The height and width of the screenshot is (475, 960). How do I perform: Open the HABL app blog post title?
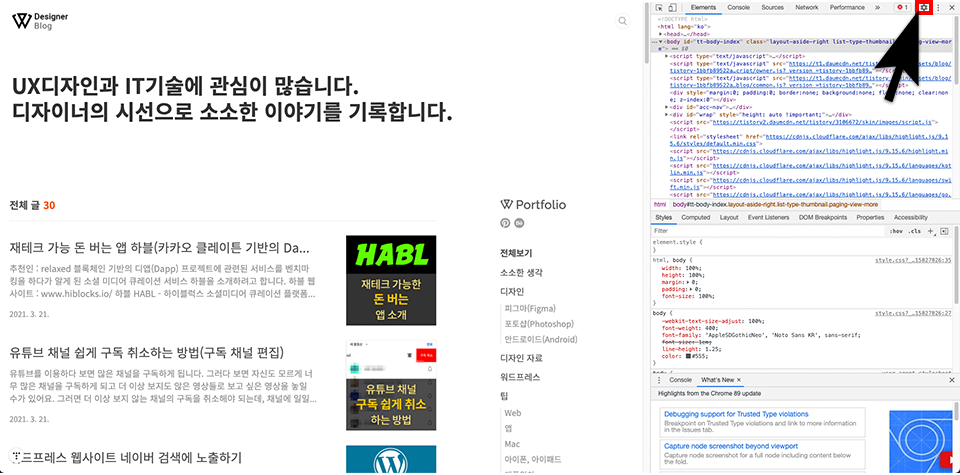coord(159,249)
